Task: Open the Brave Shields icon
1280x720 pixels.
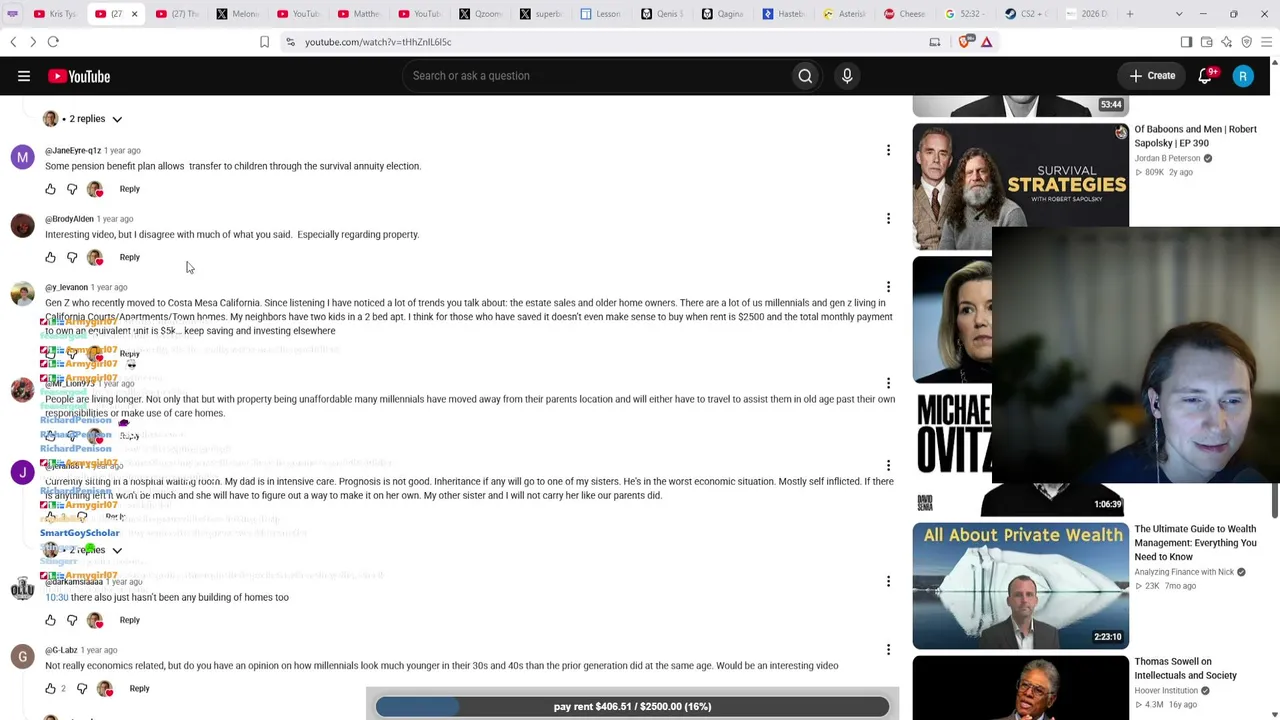Action: [x=965, y=42]
